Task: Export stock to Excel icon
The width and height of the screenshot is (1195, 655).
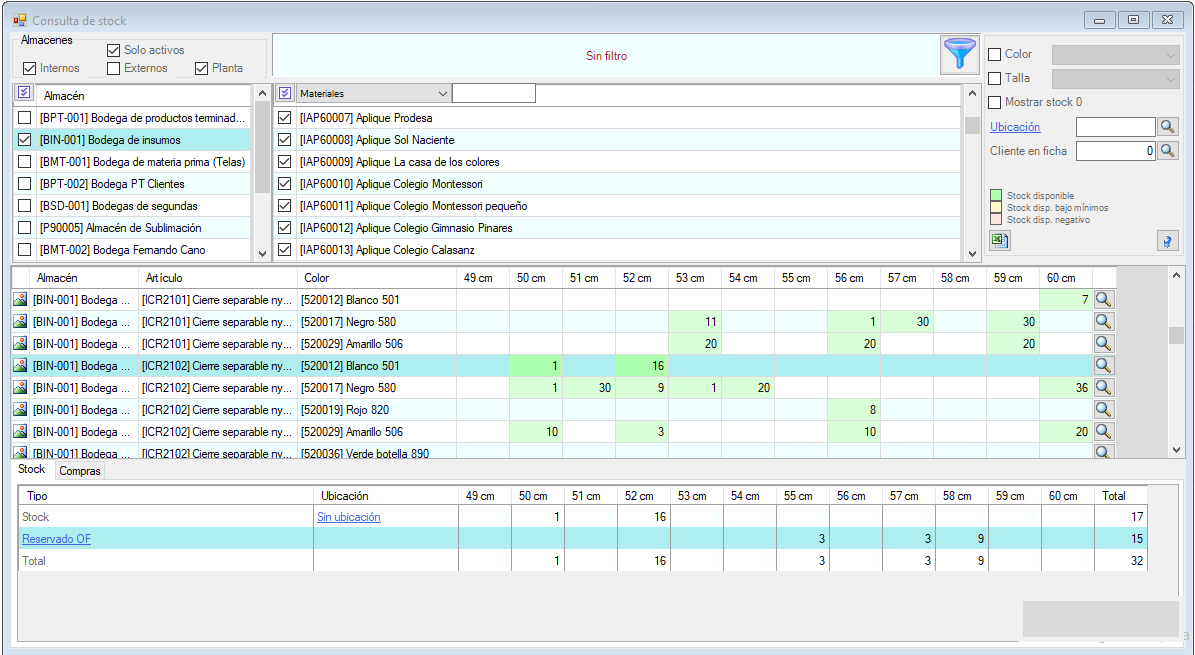Action: [x=999, y=240]
